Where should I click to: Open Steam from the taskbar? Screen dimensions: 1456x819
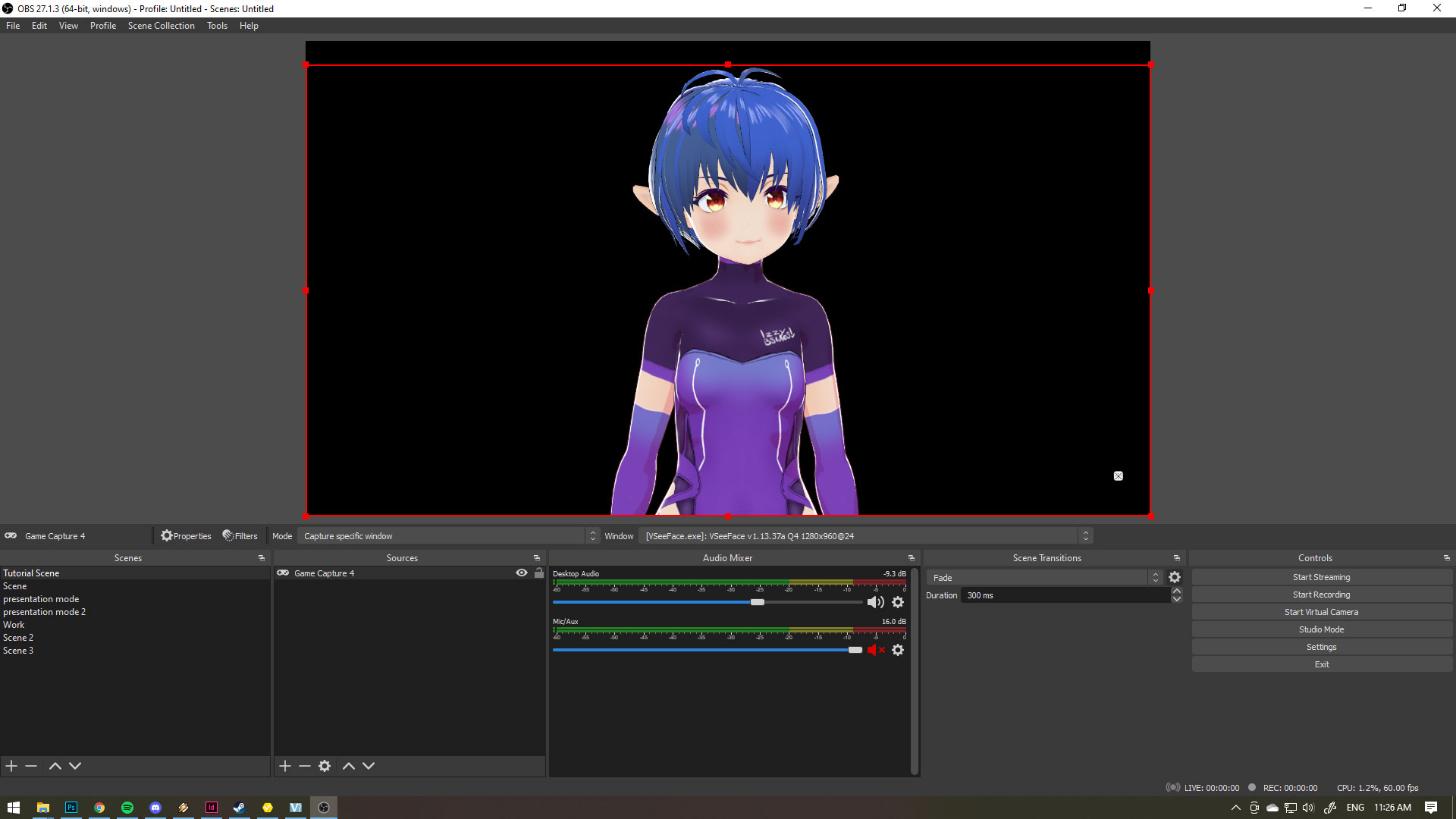[x=239, y=808]
